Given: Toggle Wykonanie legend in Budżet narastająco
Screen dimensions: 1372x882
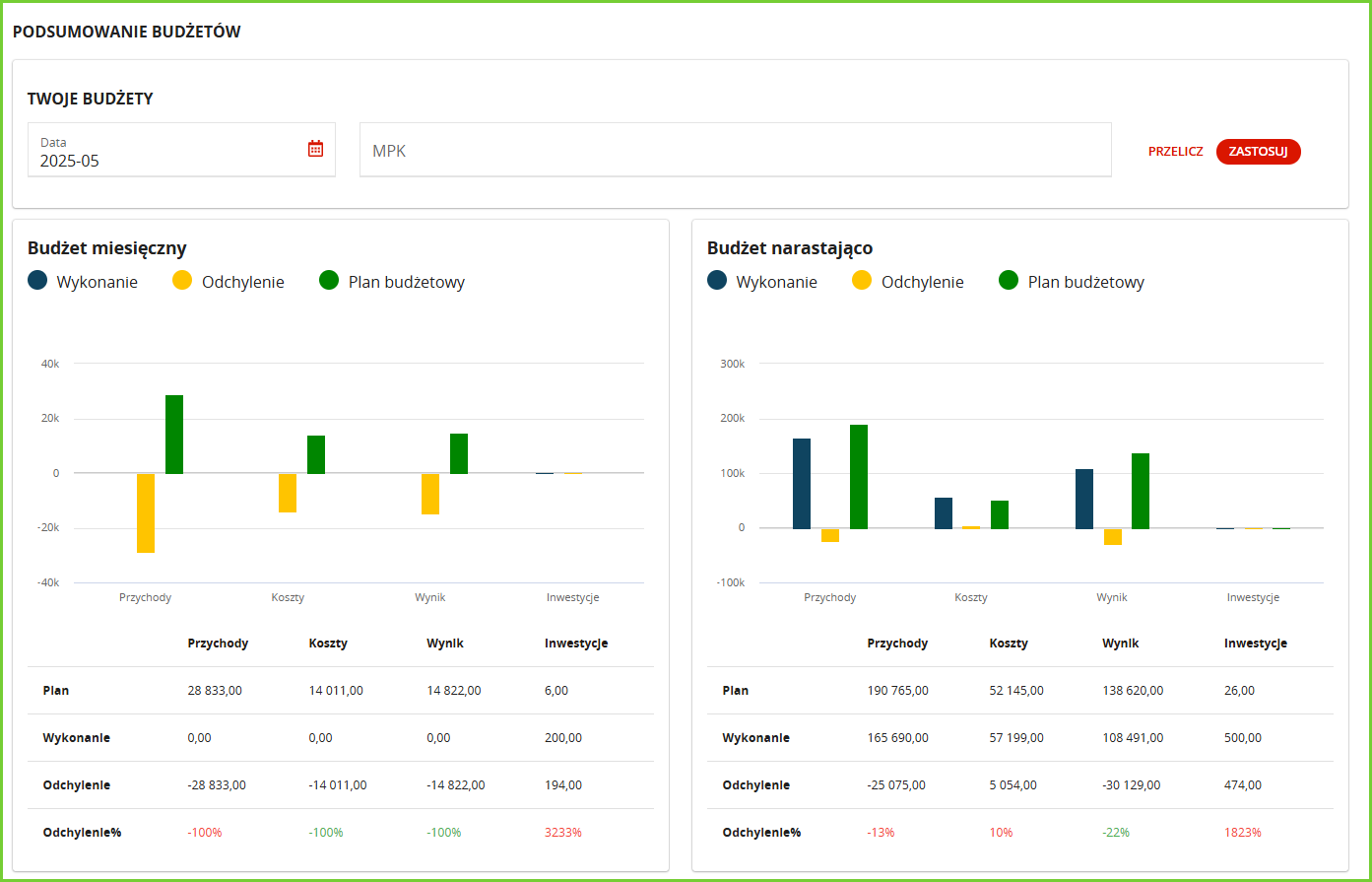Looking at the screenshot, I should [x=762, y=281].
